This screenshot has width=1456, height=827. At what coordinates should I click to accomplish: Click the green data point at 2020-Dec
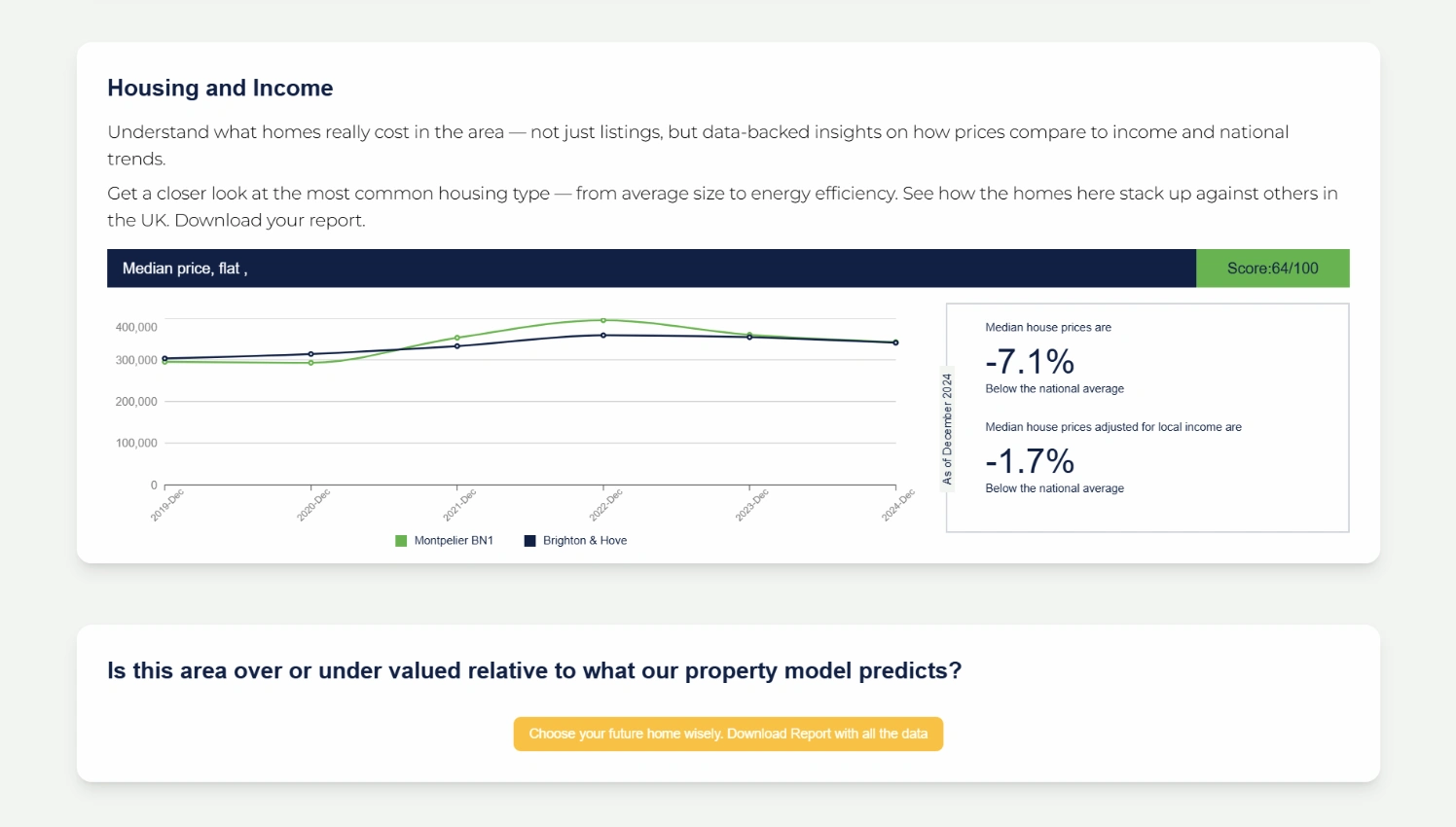click(x=311, y=363)
